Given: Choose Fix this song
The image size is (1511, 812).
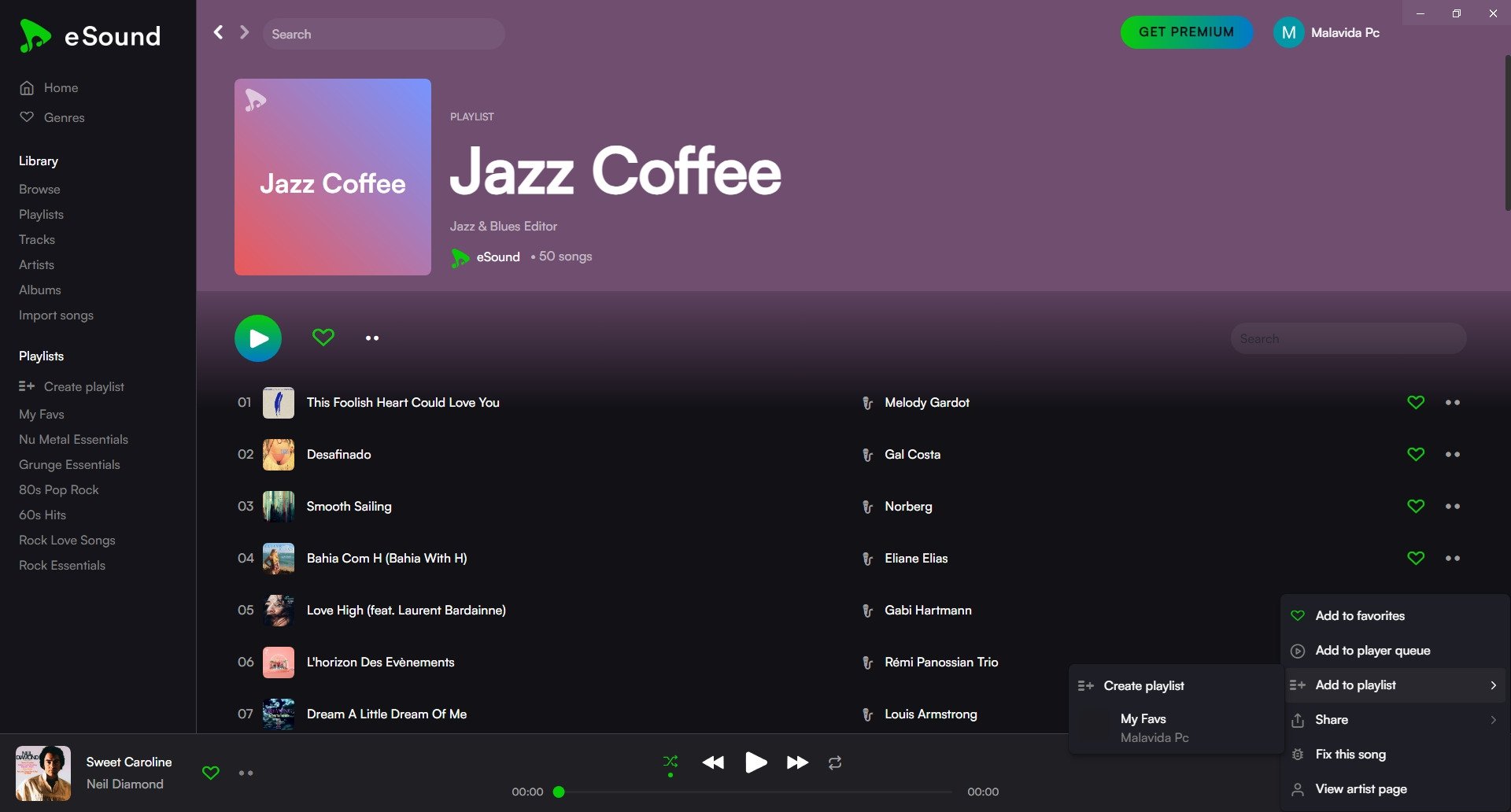Looking at the screenshot, I should pos(1395,754).
